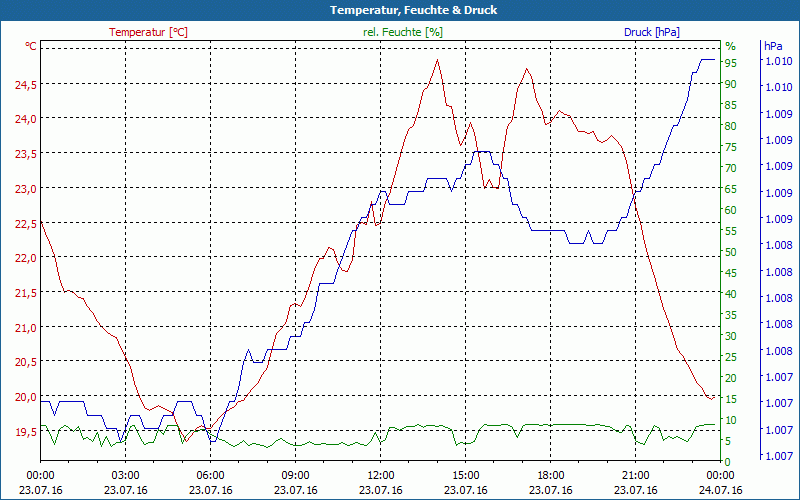Click the '18:00' time axis label

tap(551, 476)
